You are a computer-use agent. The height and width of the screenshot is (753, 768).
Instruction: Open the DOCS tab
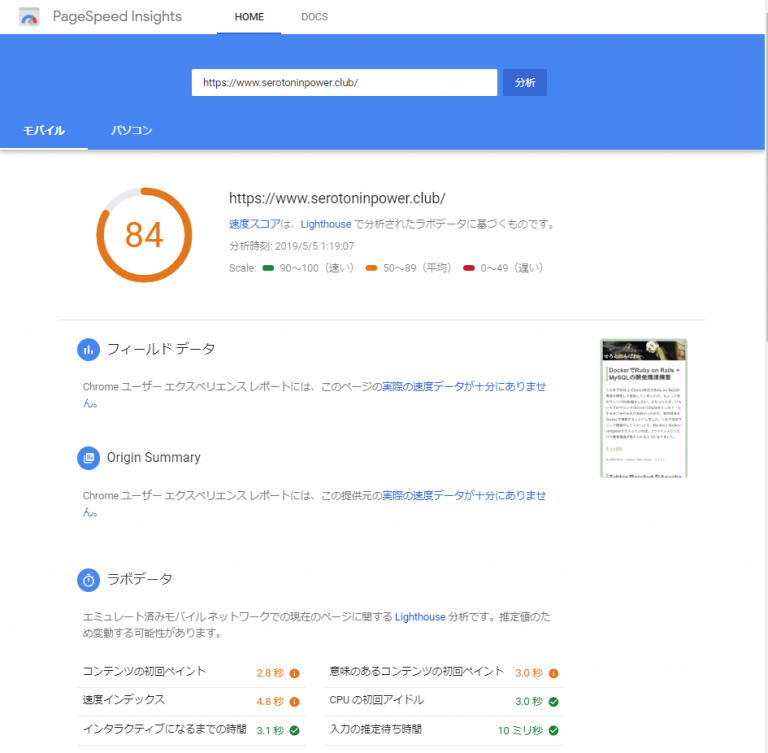click(x=314, y=17)
